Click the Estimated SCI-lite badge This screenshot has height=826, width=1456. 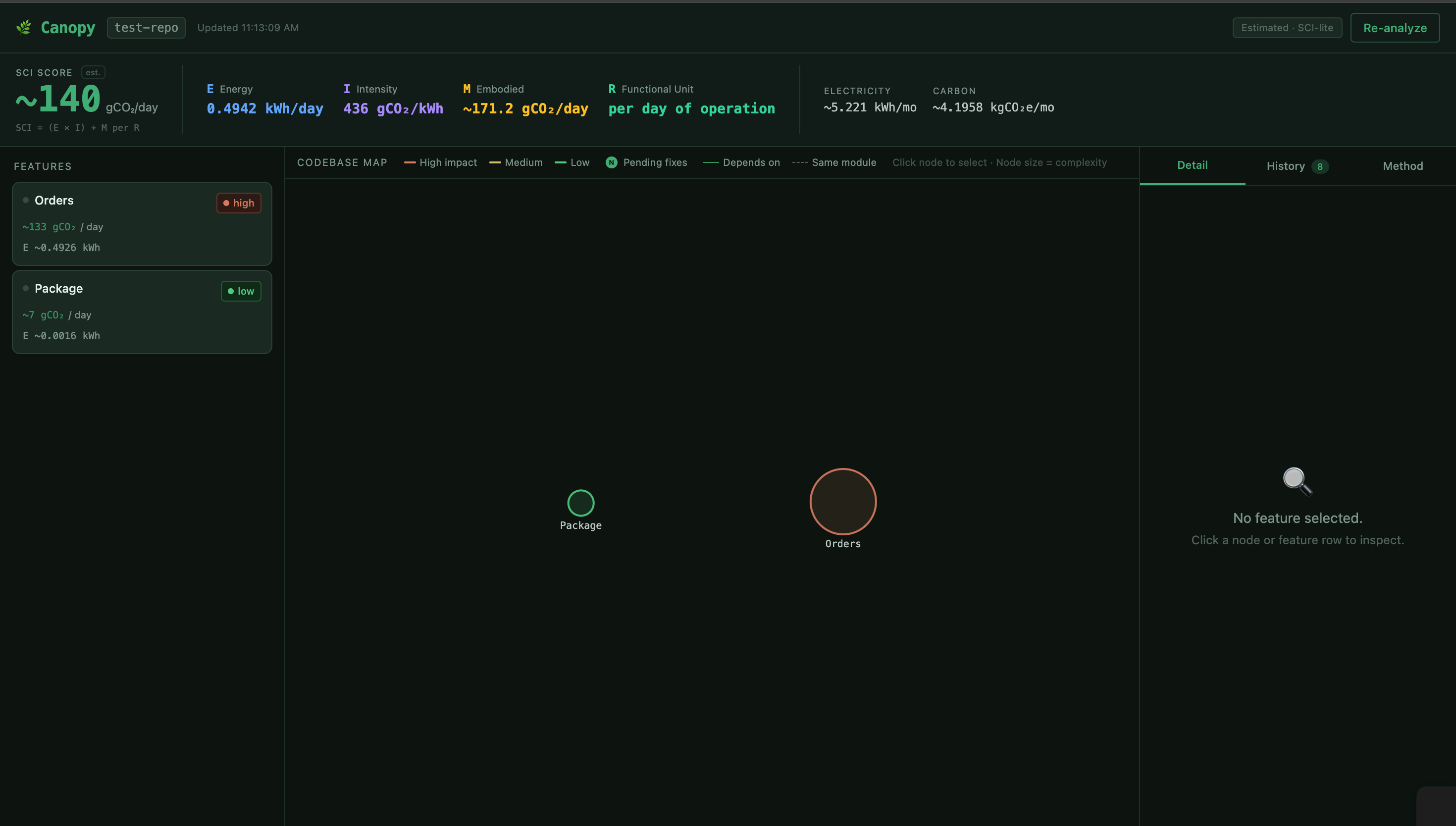pos(1287,28)
